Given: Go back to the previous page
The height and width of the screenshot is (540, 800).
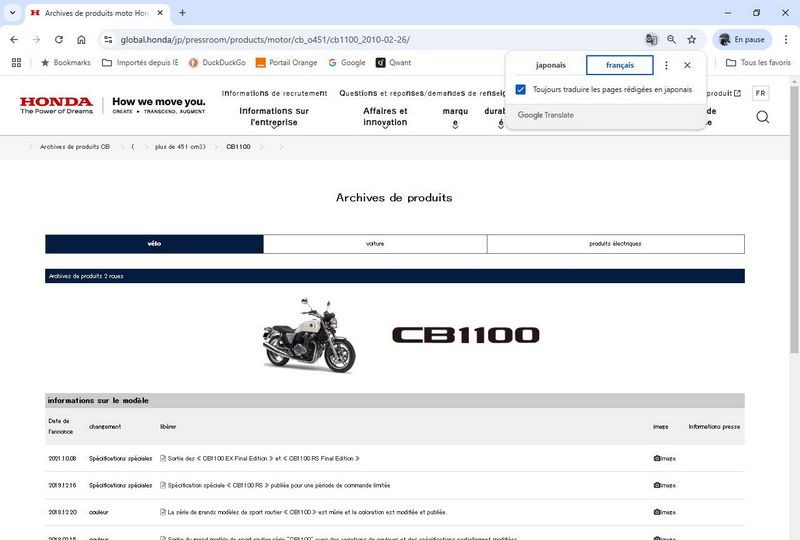Looking at the screenshot, I should click(14, 39).
